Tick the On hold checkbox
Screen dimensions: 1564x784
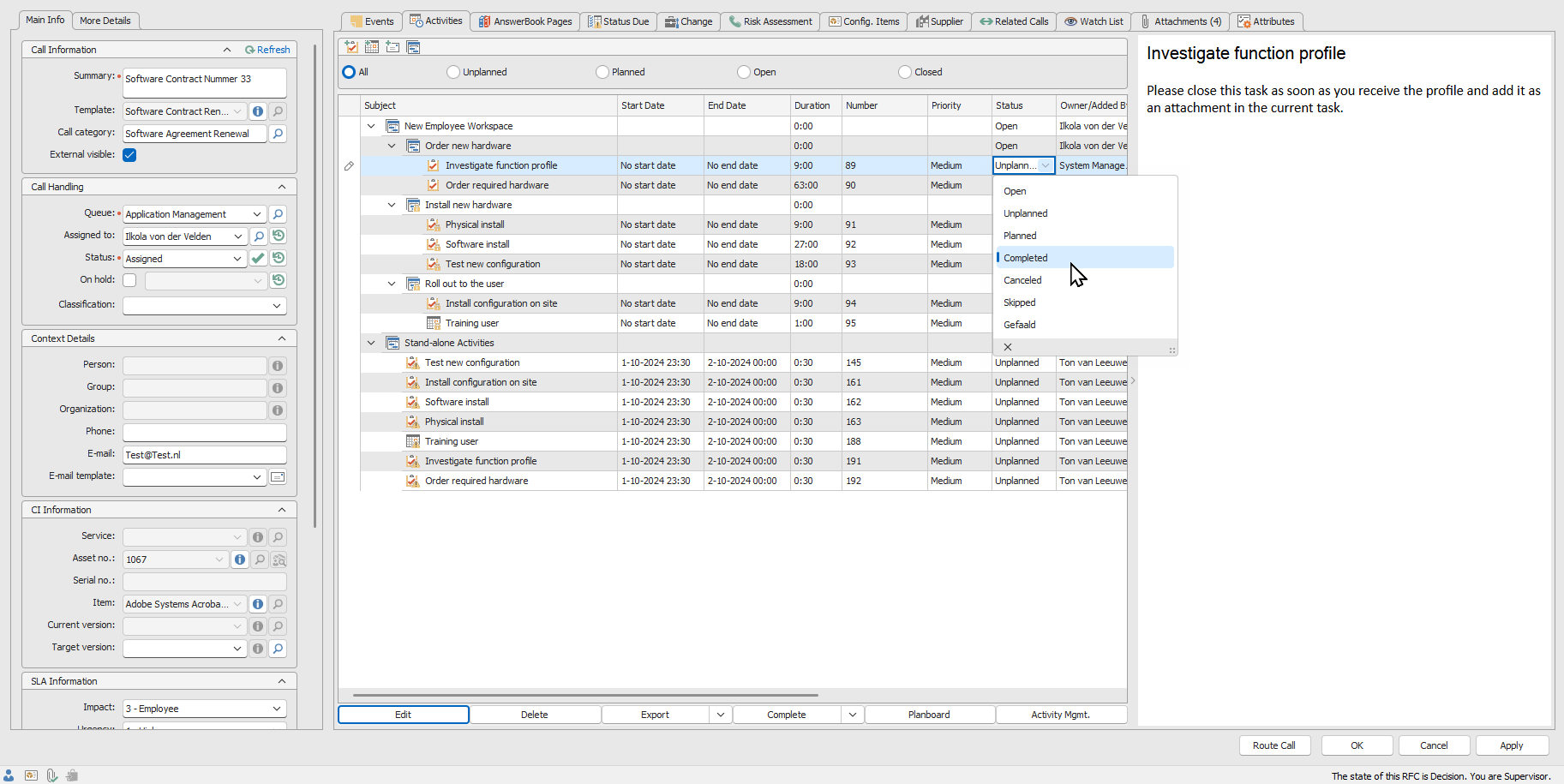pos(129,280)
